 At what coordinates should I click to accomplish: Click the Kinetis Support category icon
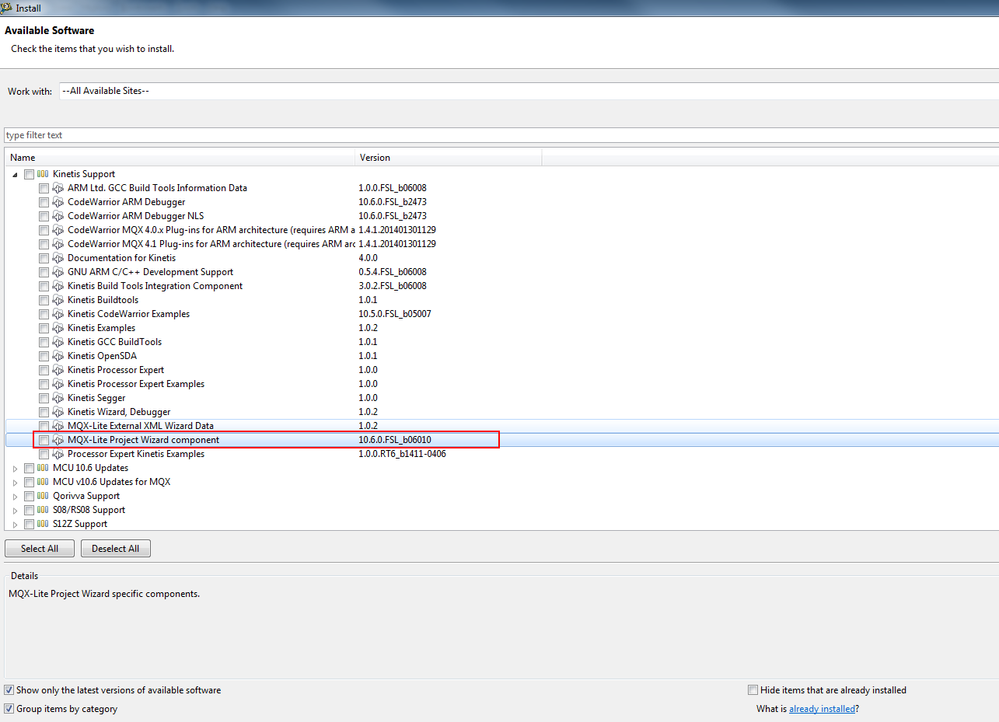pos(43,174)
